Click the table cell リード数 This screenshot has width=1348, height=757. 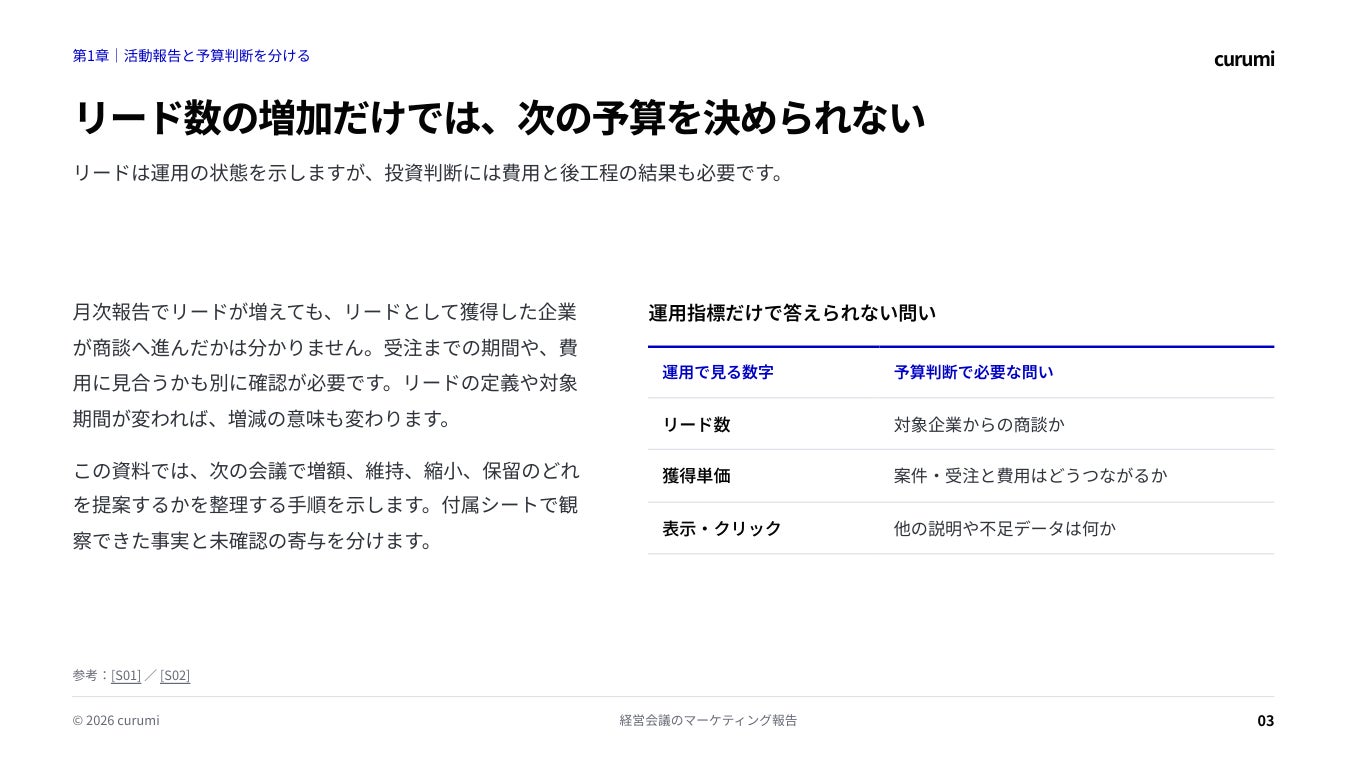pos(696,424)
